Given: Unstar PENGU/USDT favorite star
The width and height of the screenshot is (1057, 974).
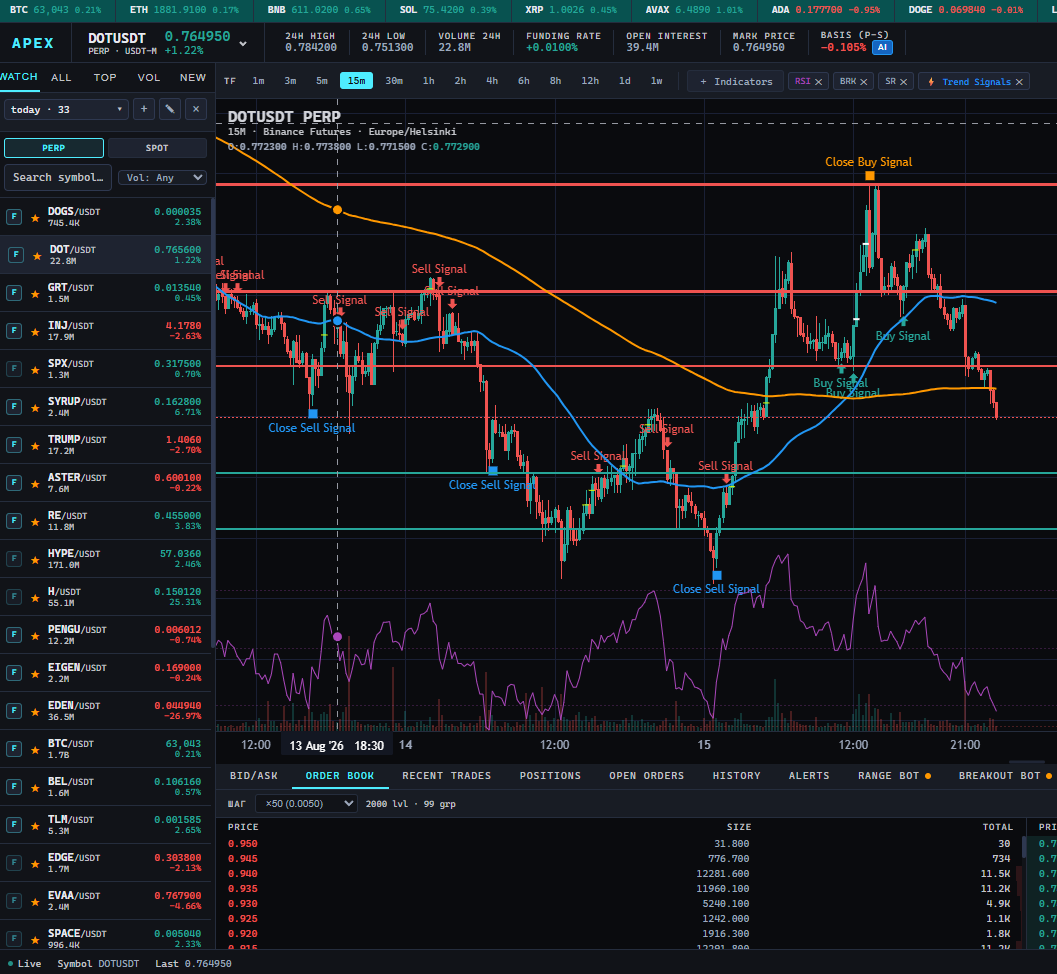Looking at the screenshot, I should tap(35, 636).
